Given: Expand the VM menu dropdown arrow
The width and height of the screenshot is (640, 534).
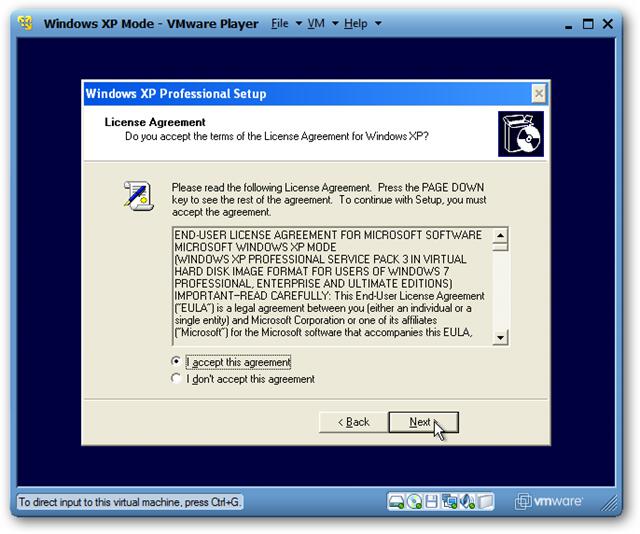Looking at the screenshot, I should [x=335, y=24].
